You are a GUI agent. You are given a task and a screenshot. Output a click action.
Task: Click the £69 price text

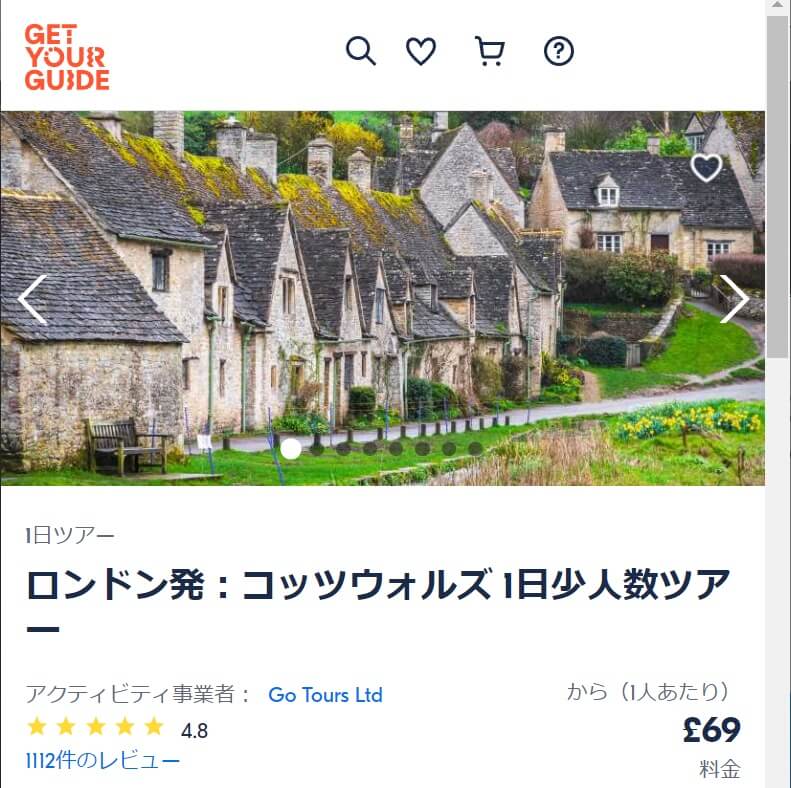coord(712,730)
